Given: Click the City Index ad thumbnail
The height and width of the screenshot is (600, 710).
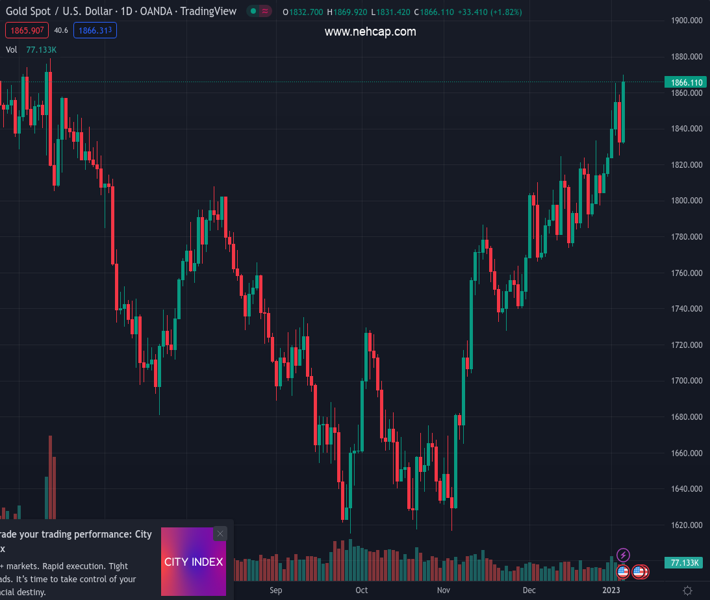Looking at the screenshot, I should 193,562.
